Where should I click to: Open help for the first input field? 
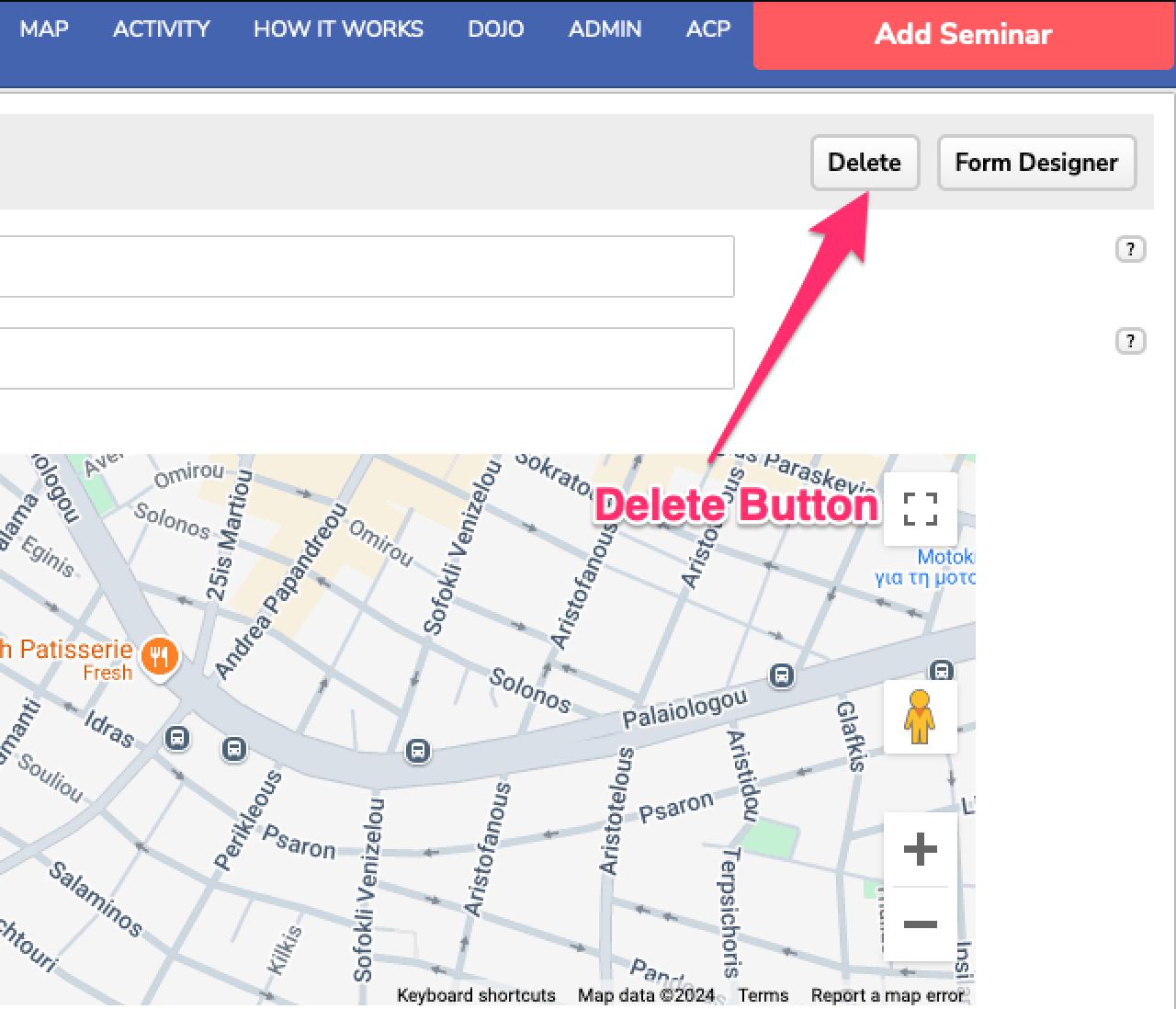1130,249
